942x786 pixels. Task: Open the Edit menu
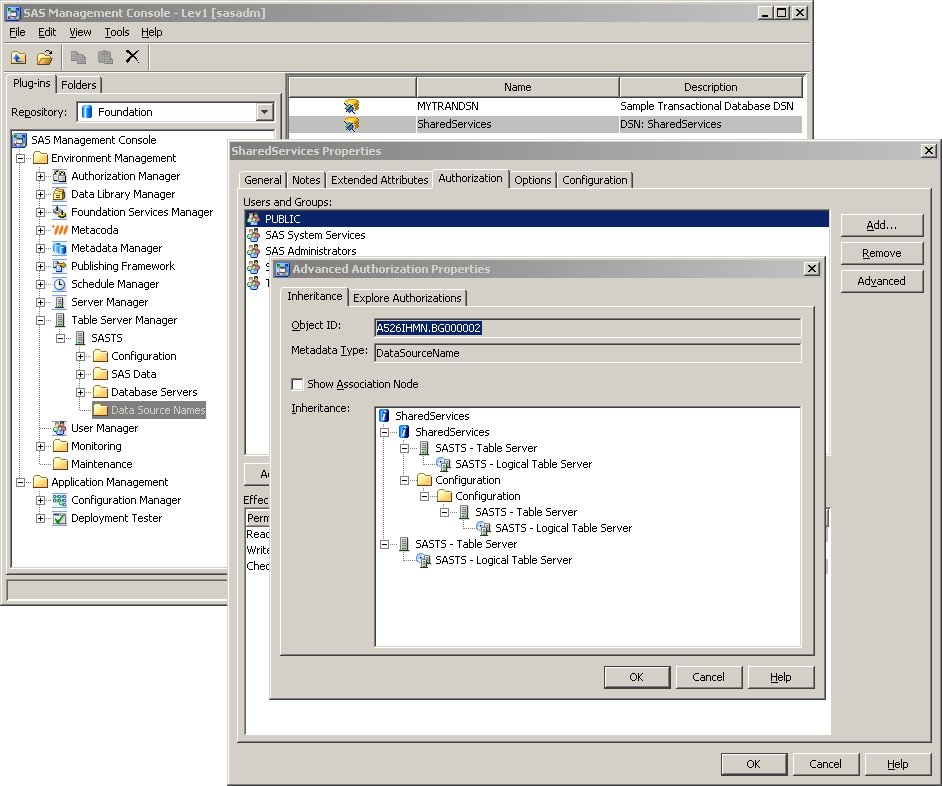point(47,32)
